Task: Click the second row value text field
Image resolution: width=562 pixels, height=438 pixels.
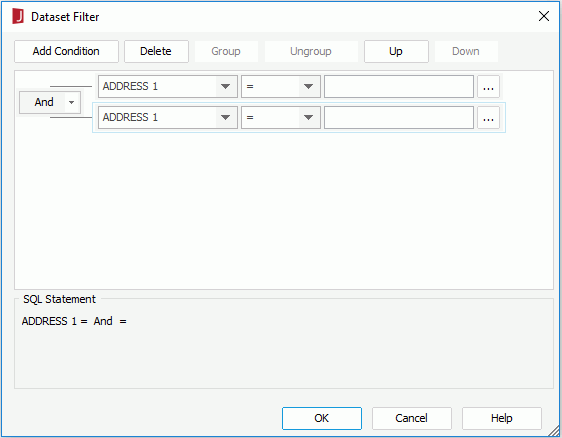Action: [x=399, y=118]
